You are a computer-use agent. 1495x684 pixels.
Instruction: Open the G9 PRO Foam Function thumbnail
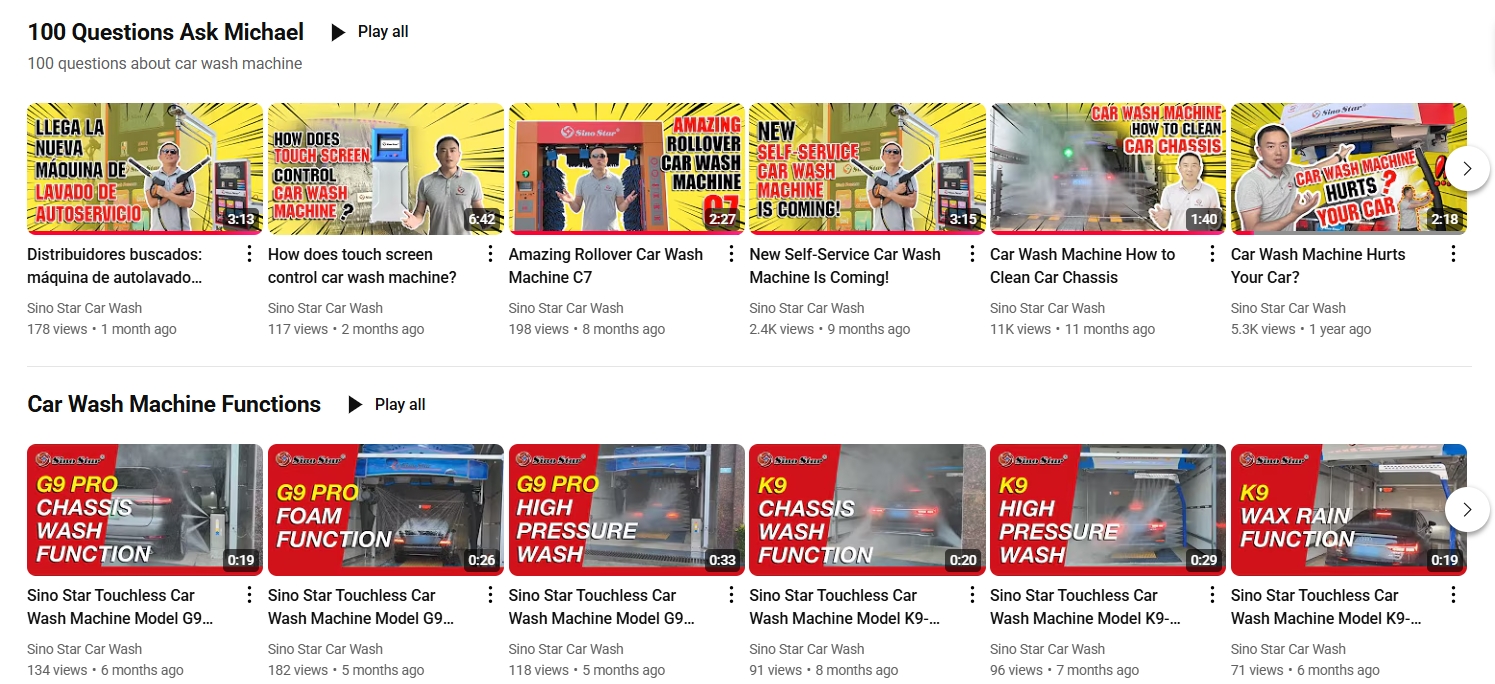coord(386,510)
